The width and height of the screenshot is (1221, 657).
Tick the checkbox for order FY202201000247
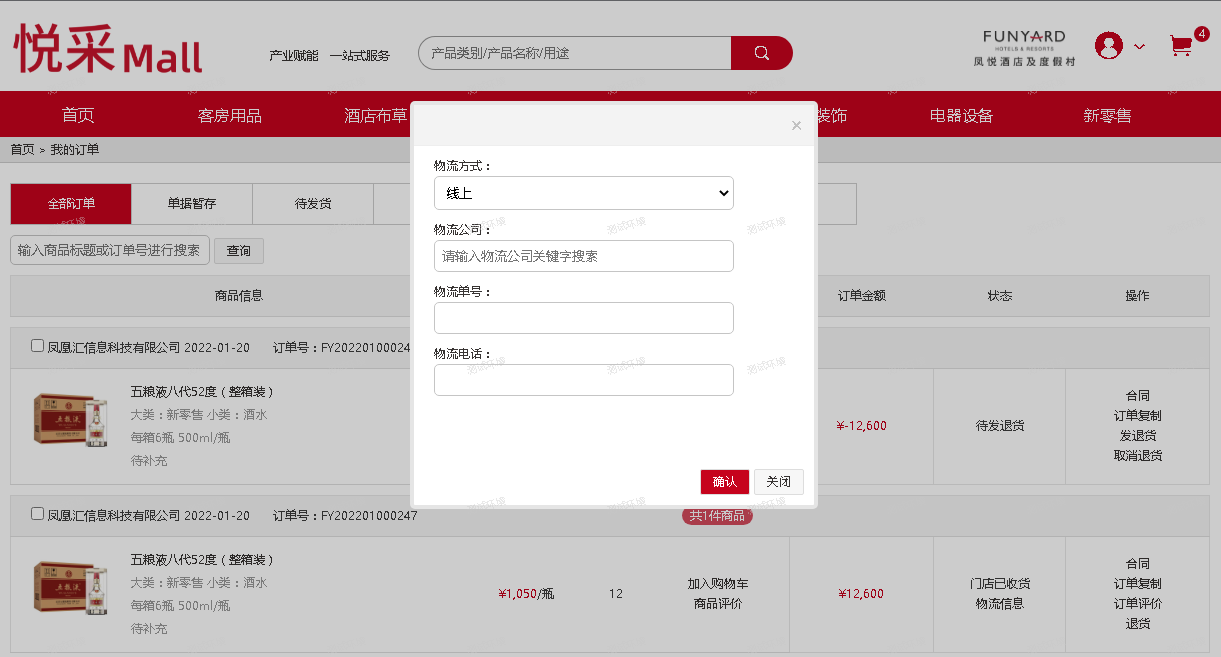point(37,514)
